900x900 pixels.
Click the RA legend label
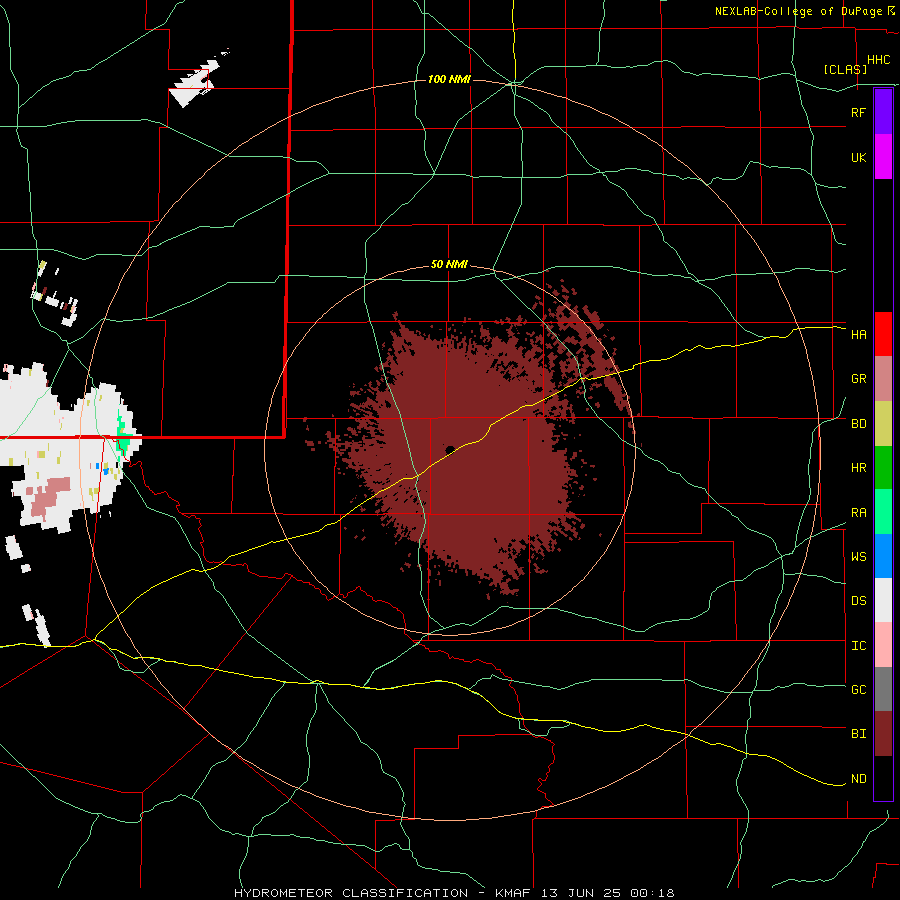point(858,513)
